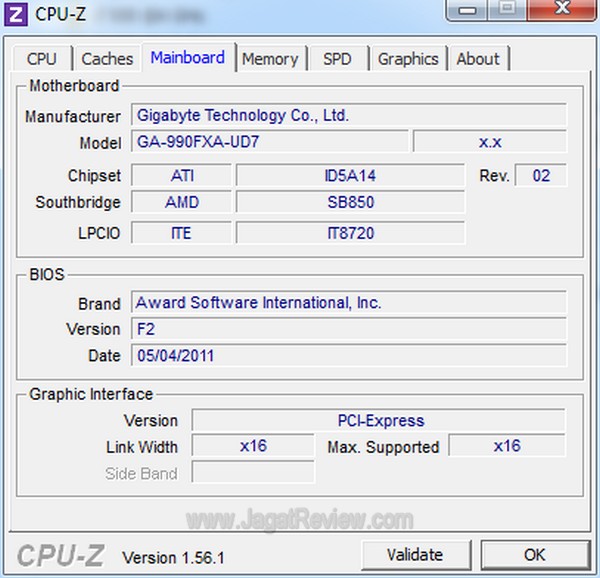Click the BIOS brand Award Software International, Inc.

(x=349, y=303)
